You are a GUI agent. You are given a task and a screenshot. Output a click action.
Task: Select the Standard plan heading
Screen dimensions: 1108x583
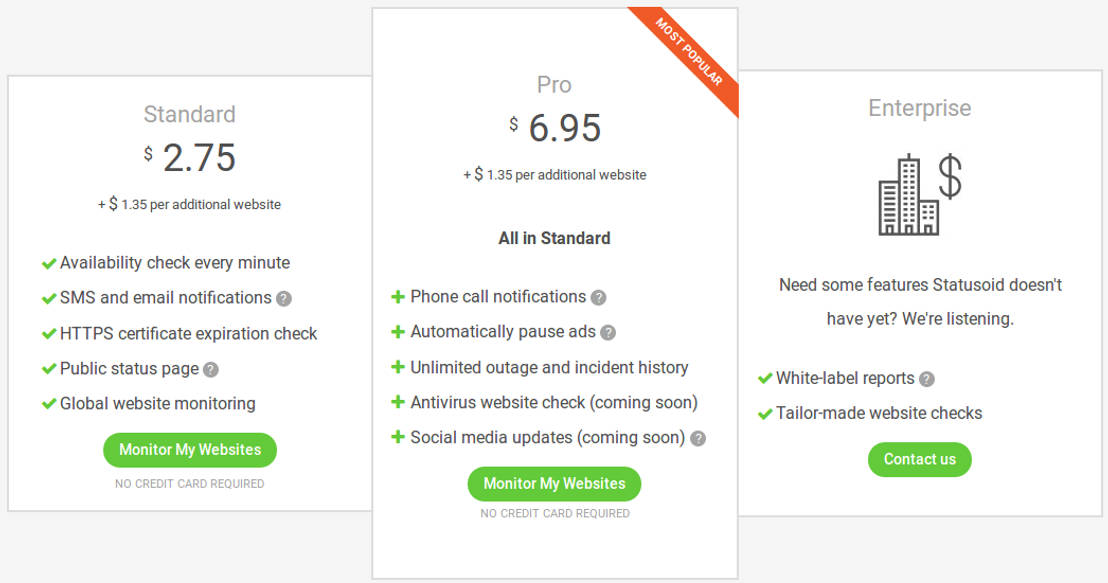pos(189,114)
